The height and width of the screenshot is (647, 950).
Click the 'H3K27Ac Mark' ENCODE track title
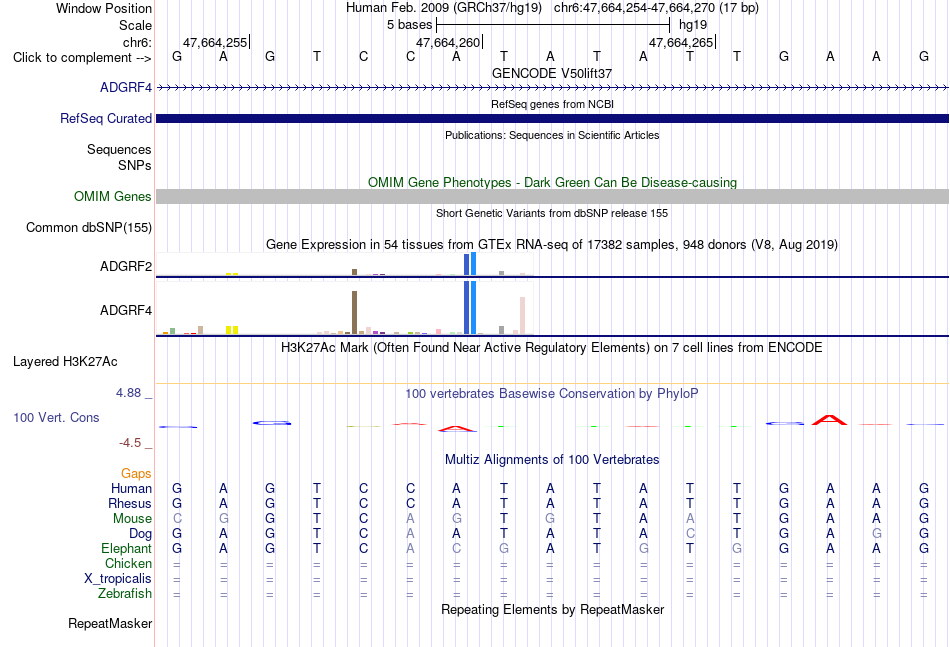coord(552,348)
